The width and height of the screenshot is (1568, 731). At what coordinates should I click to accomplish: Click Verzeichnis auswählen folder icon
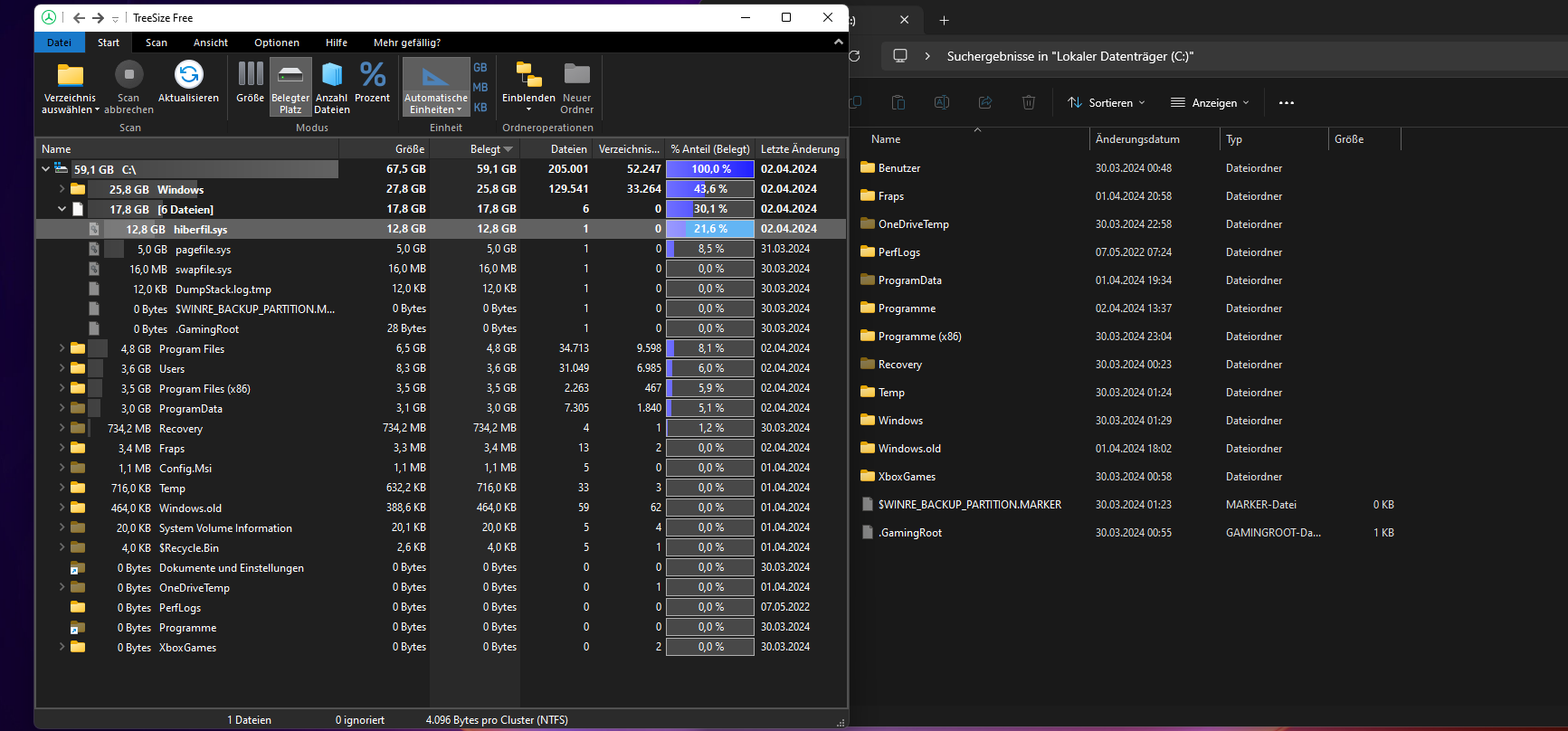click(70, 75)
